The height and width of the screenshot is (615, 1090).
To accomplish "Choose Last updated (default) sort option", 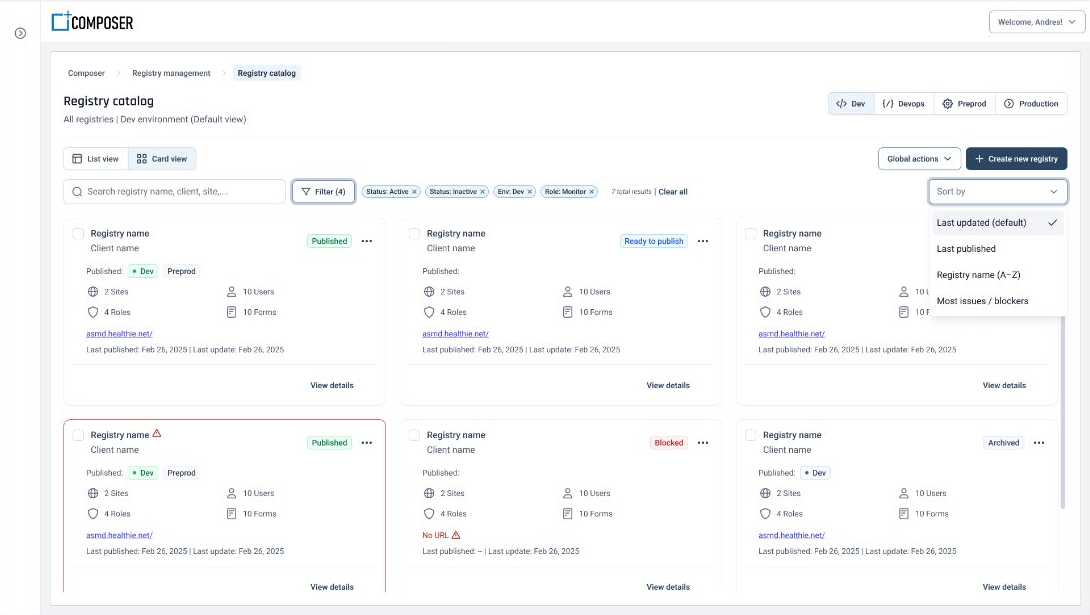I will [997, 223].
